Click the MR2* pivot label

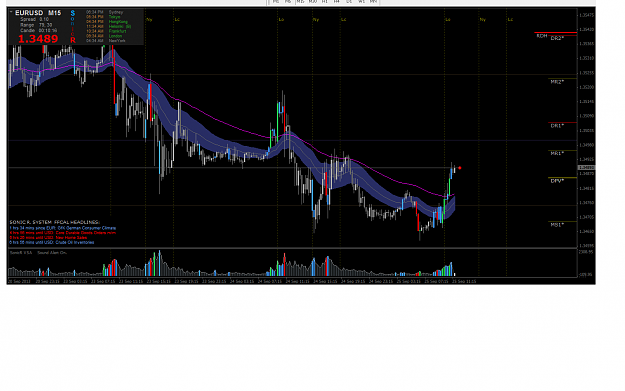click(x=557, y=82)
